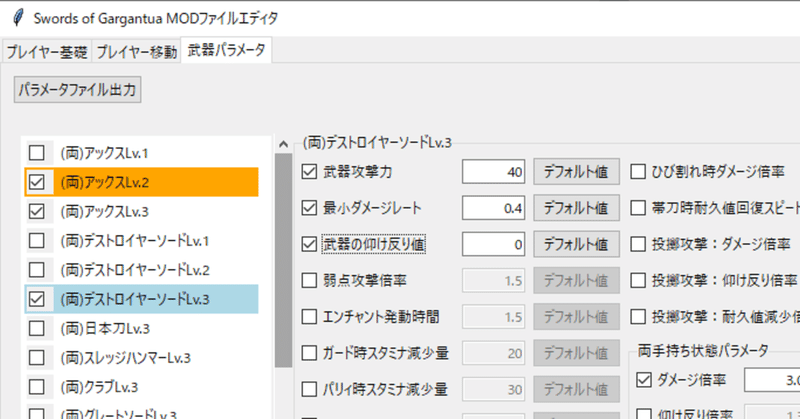Screen dimensions: 800x419
Task: Select the highlighted (両)アックスLv.2 row
Action: (141, 182)
